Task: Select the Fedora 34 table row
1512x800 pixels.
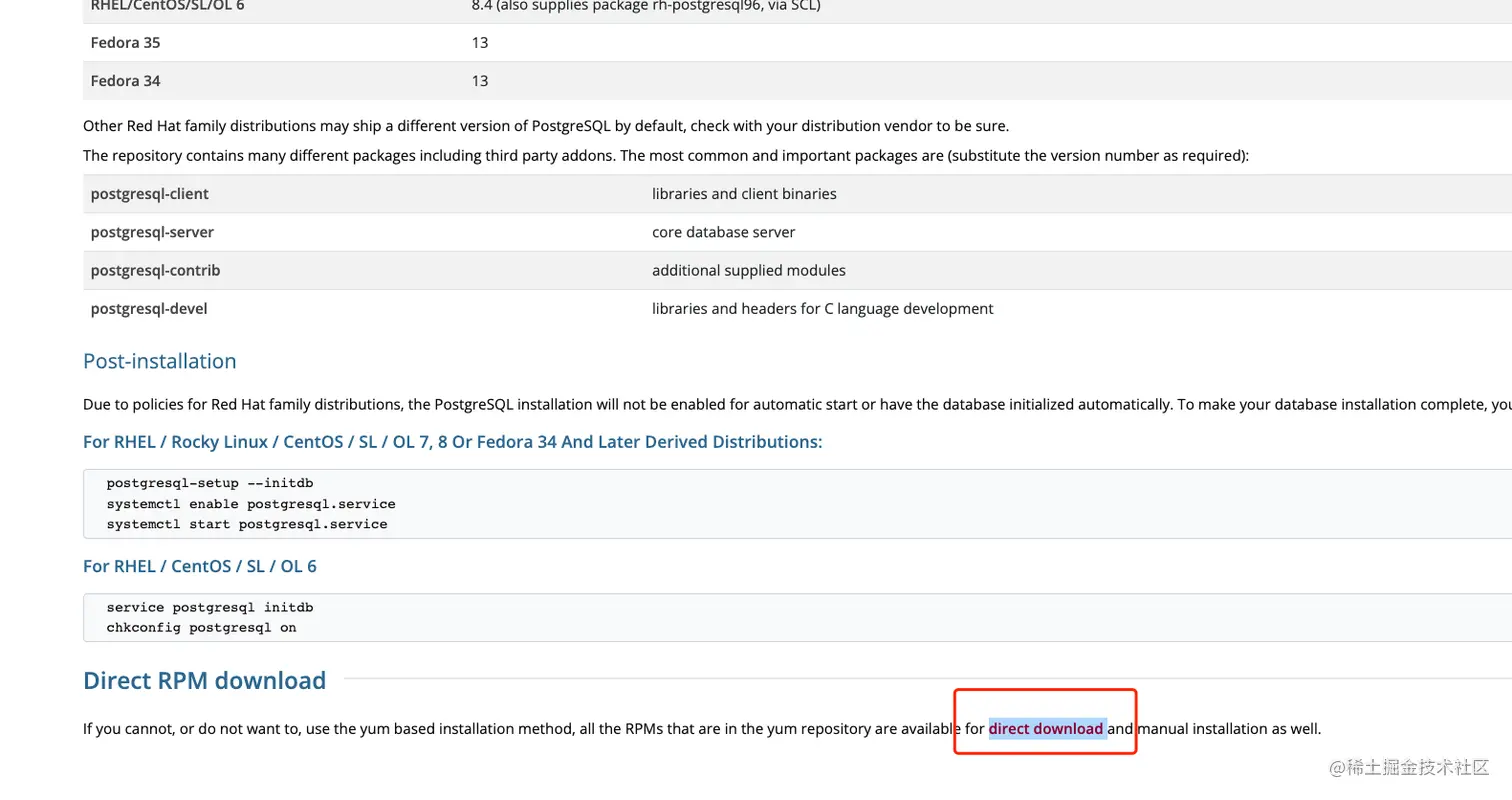Action: click(x=797, y=81)
